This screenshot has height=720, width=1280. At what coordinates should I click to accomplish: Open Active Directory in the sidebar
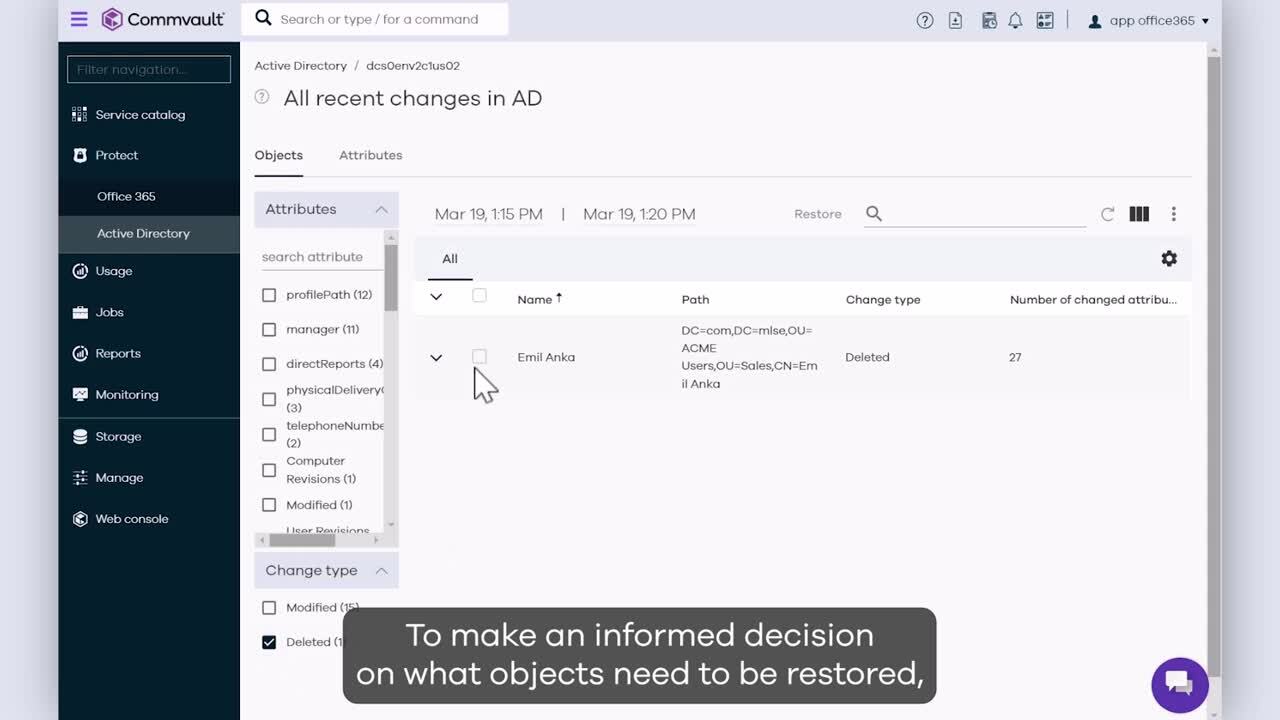[x=143, y=233]
